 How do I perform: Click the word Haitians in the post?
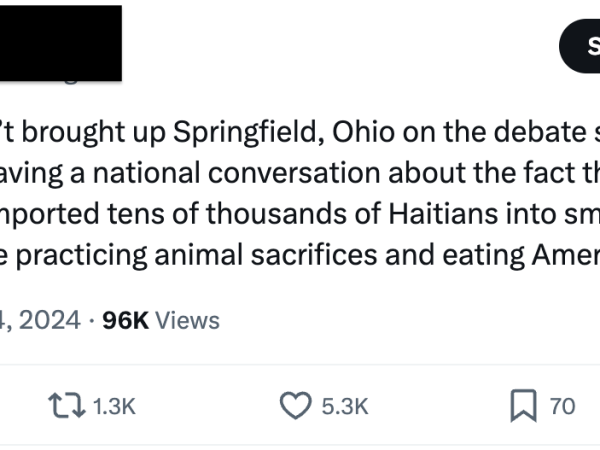pyautogui.click(x=443, y=214)
